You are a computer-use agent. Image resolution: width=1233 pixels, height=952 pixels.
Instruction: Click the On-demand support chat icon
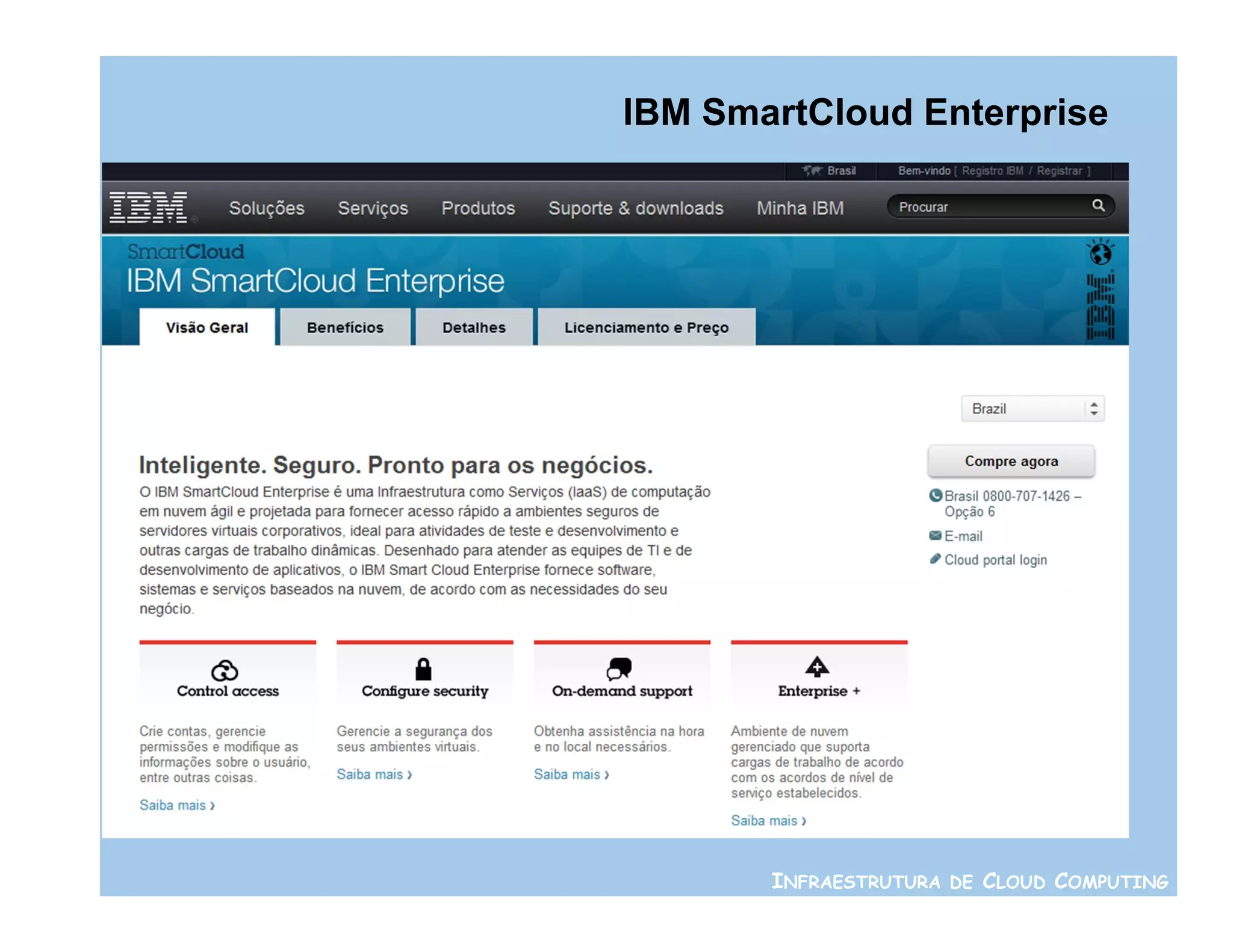(619, 669)
